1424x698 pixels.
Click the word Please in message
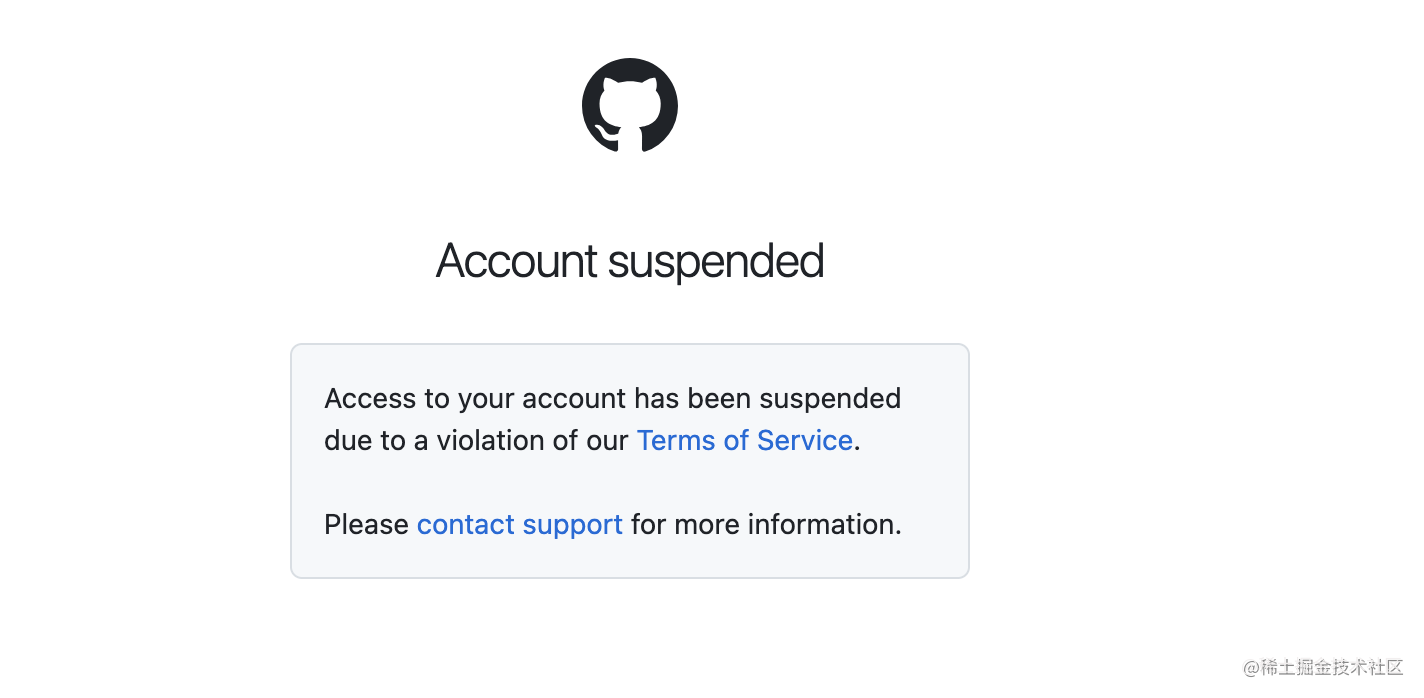pos(366,525)
